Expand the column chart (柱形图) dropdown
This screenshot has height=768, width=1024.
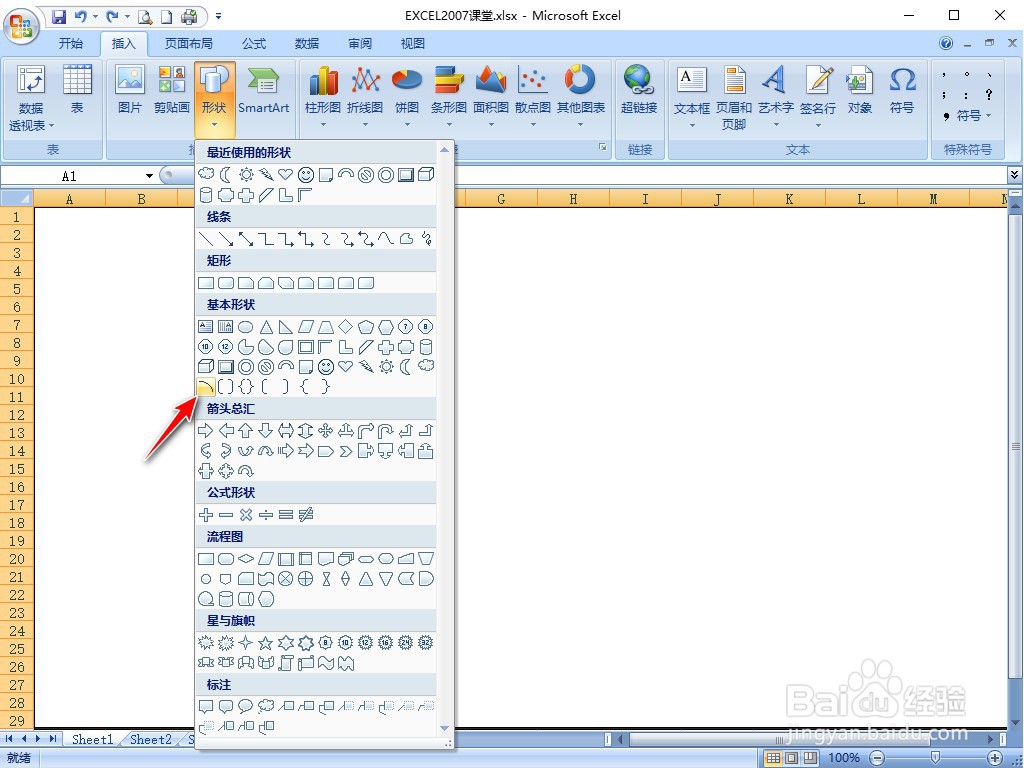tap(323, 123)
